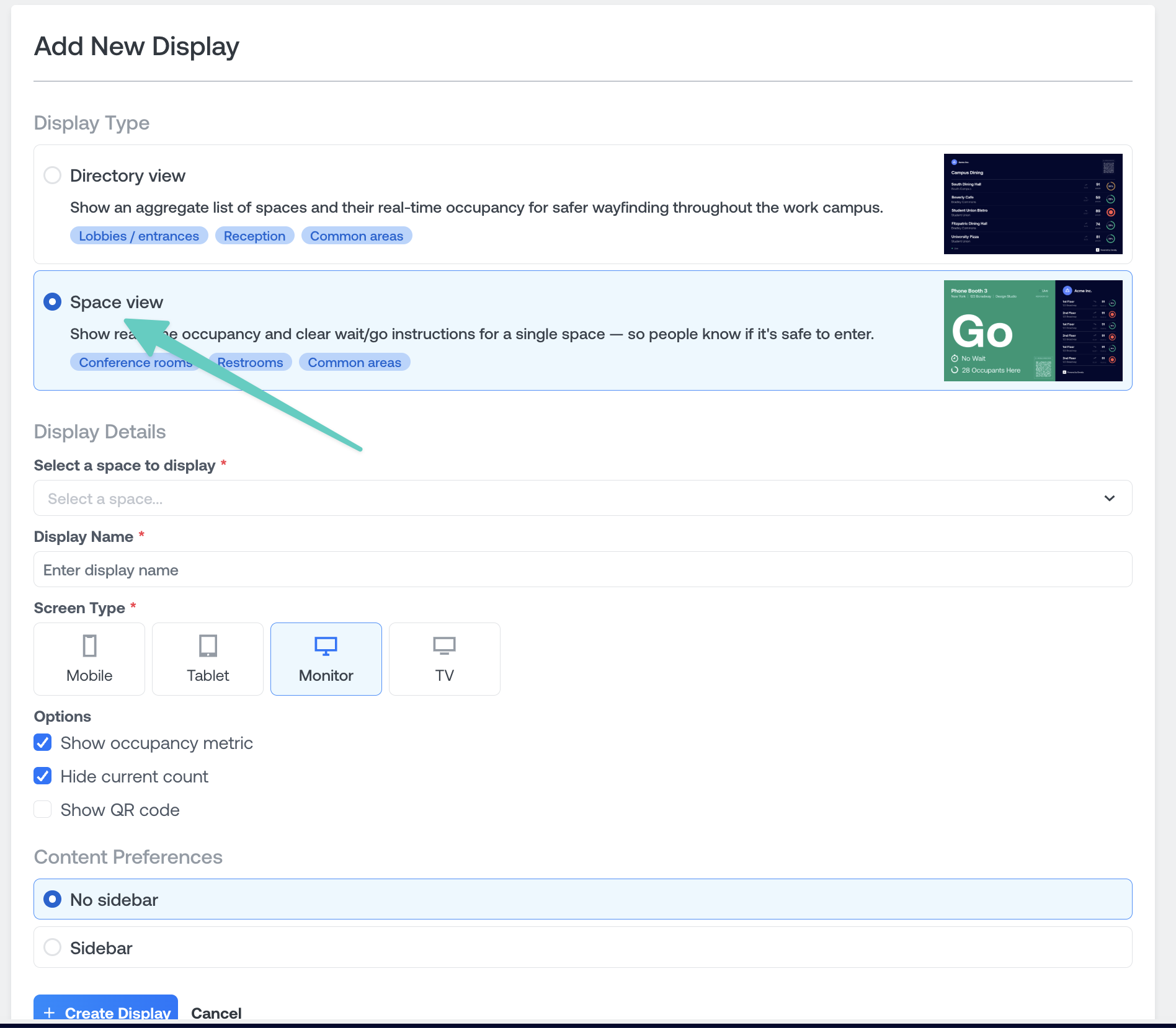The height and width of the screenshot is (1028, 1176).
Task: Click the Conference rooms tag
Action: point(135,362)
